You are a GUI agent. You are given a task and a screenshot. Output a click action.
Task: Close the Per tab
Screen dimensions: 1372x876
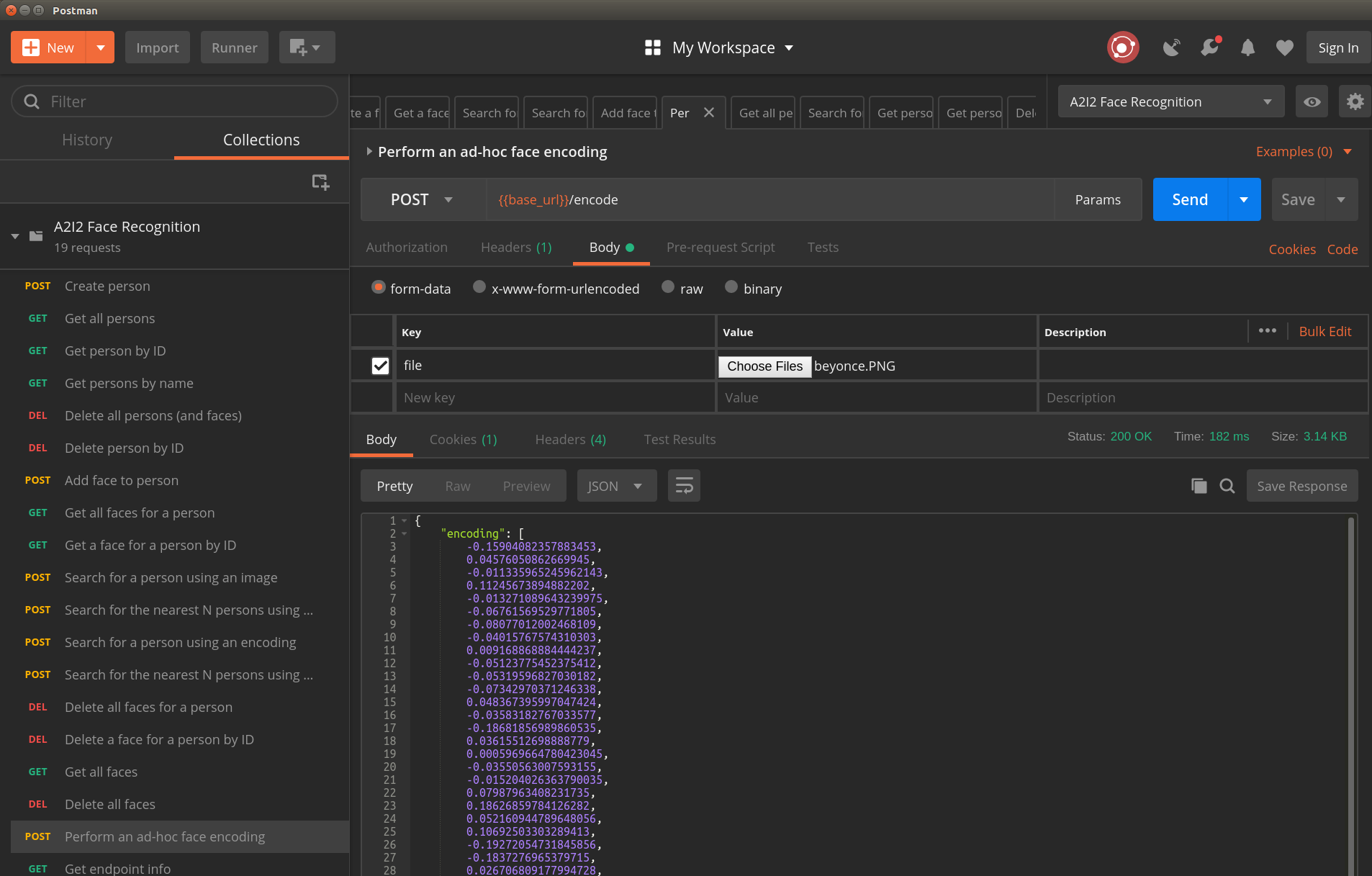point(709,113)
